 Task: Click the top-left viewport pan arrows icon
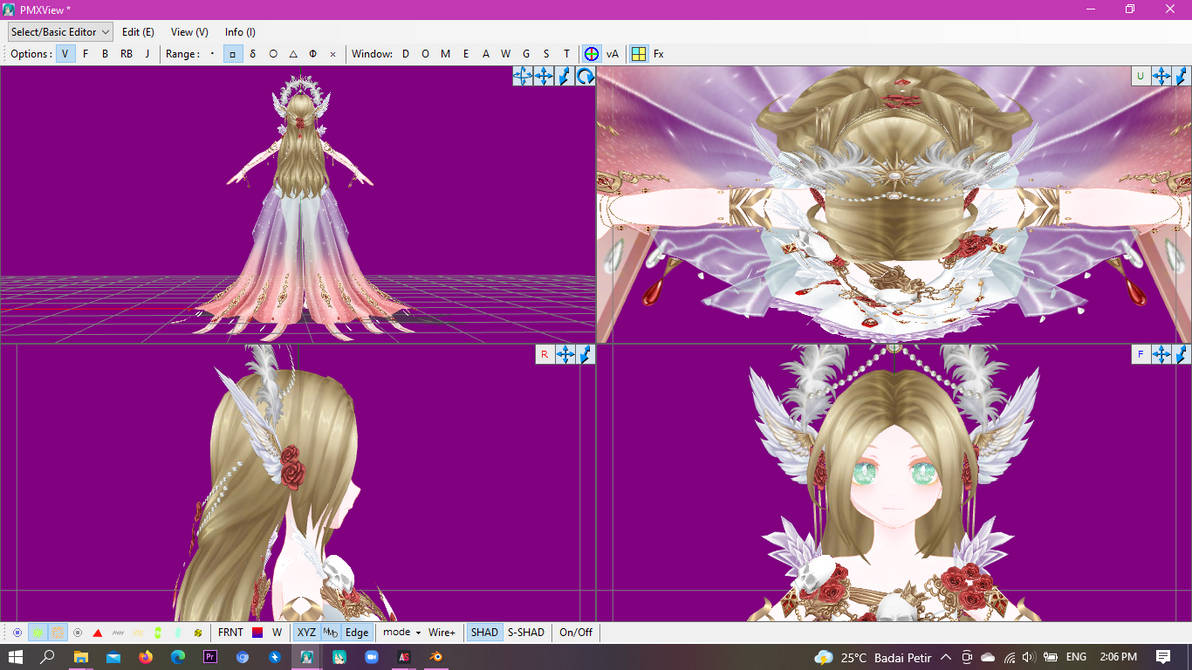point(544,76)
